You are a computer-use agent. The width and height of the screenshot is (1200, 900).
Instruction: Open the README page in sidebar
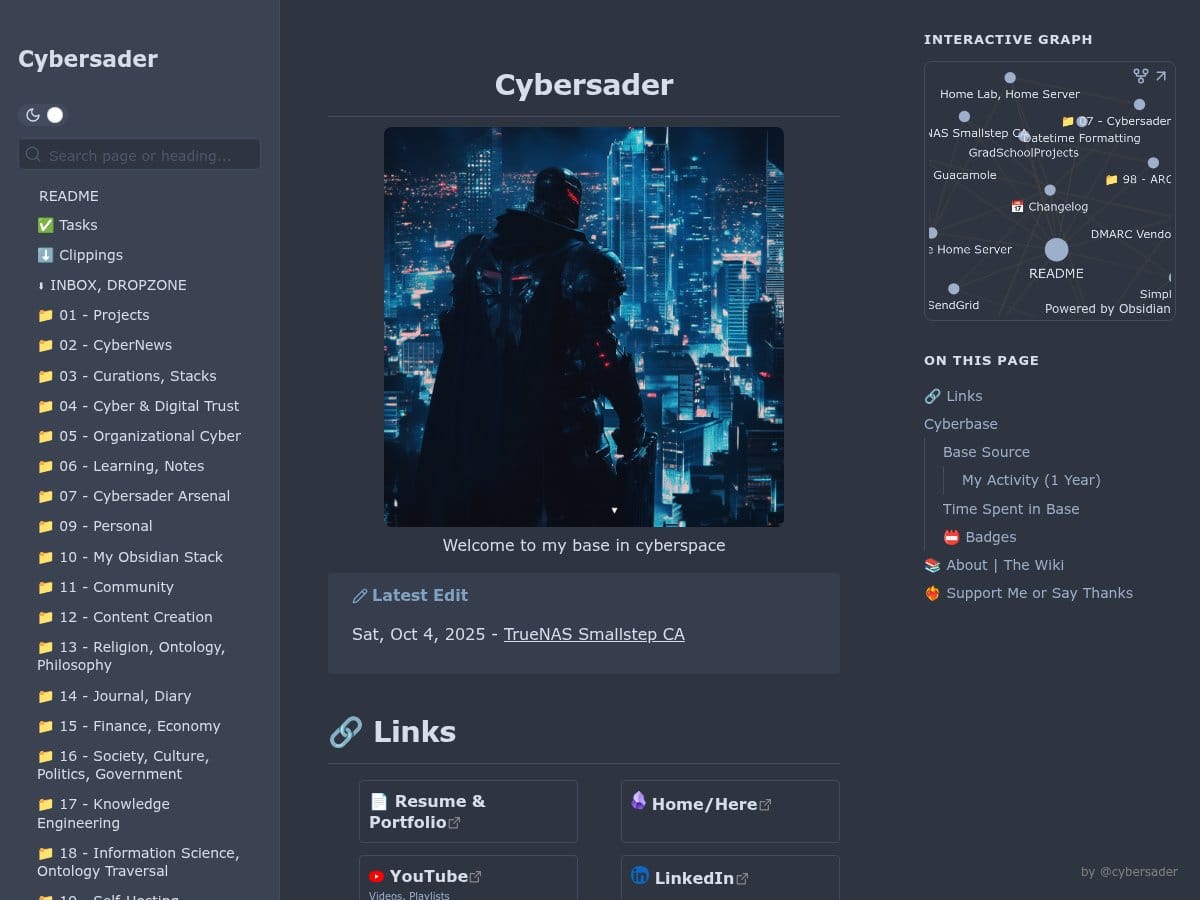click(x=69, y=196)
